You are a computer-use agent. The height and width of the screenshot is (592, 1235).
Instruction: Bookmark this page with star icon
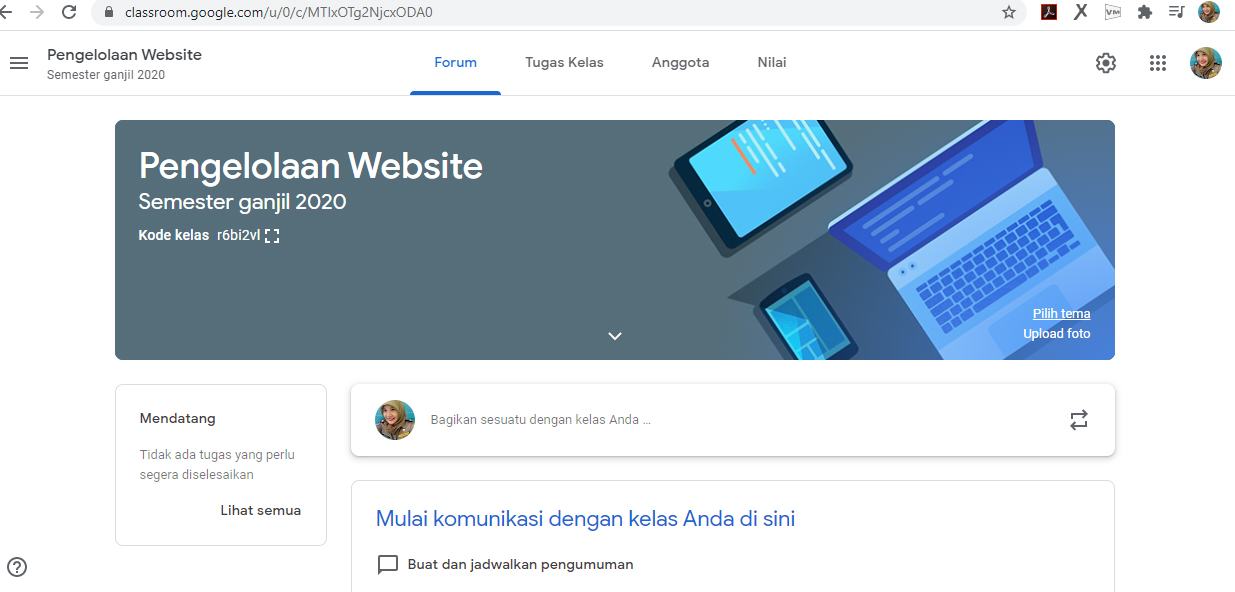(x=1009, y=12)
